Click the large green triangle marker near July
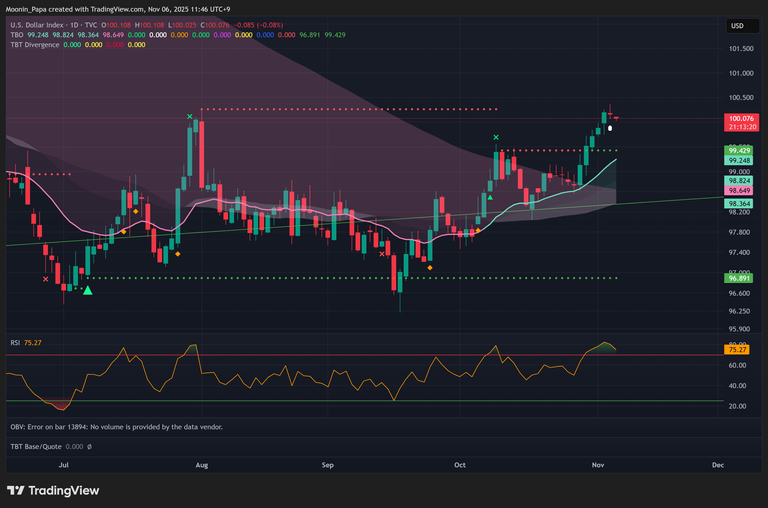 [x=88, y=290]
